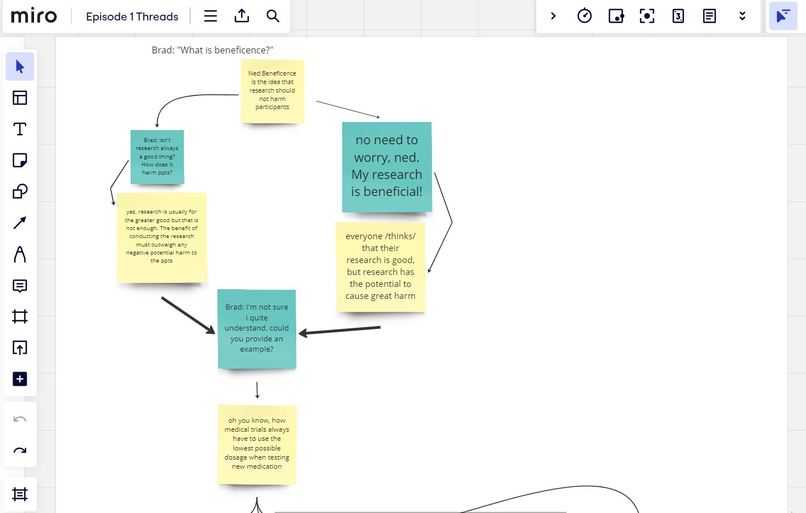Pick the Sticky note tool
The image size is (806, 513).
point(20,160)
